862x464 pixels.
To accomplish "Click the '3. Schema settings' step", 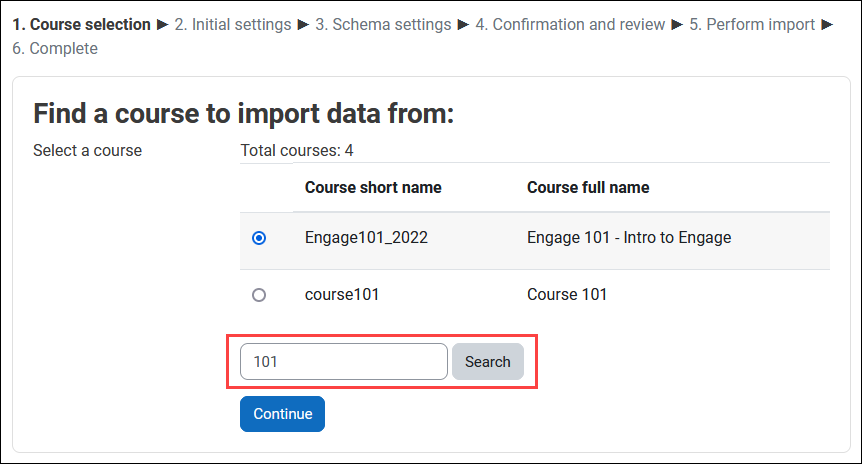I will [383, 25].
